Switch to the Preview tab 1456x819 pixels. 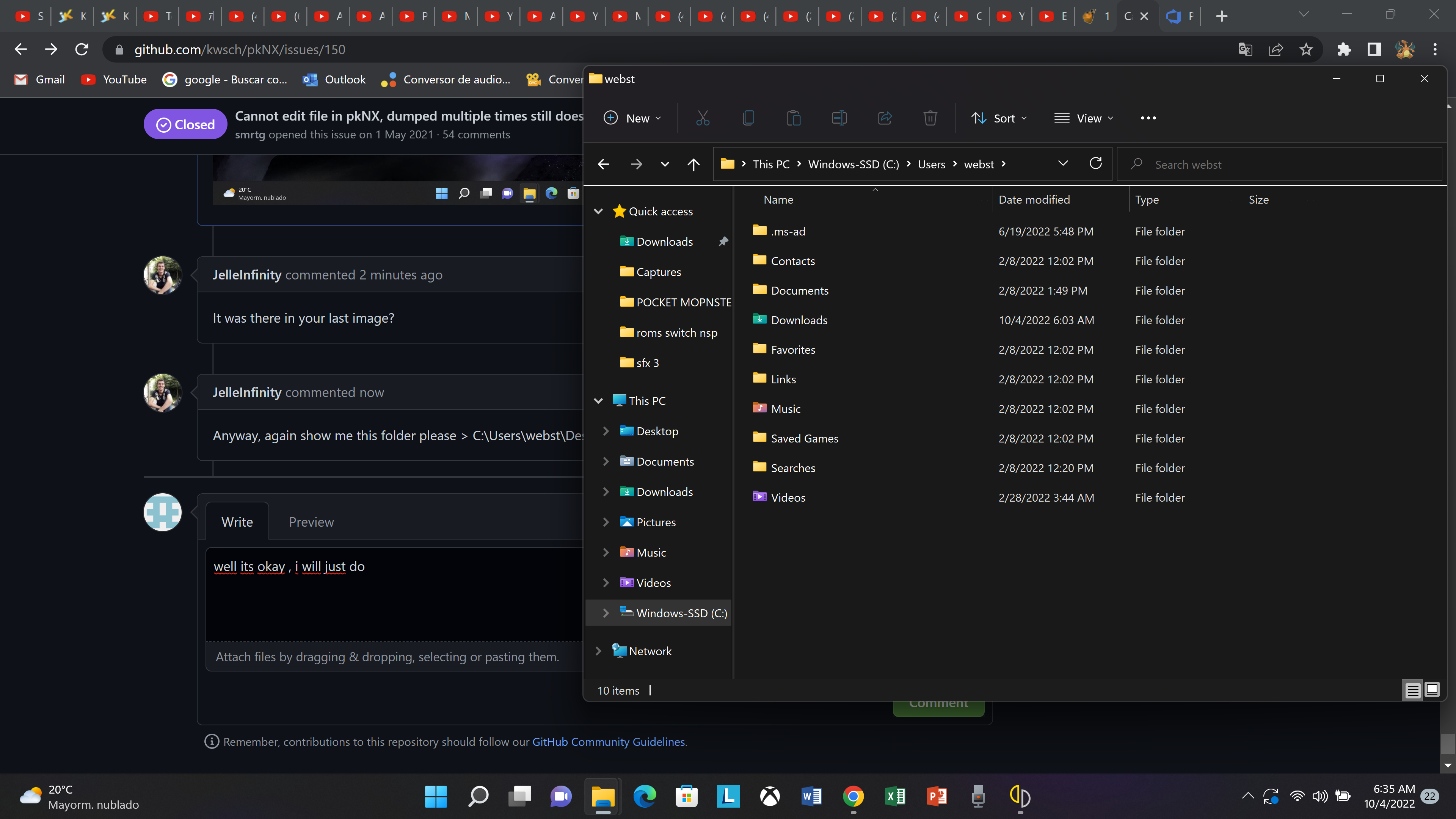click(311, 522)
